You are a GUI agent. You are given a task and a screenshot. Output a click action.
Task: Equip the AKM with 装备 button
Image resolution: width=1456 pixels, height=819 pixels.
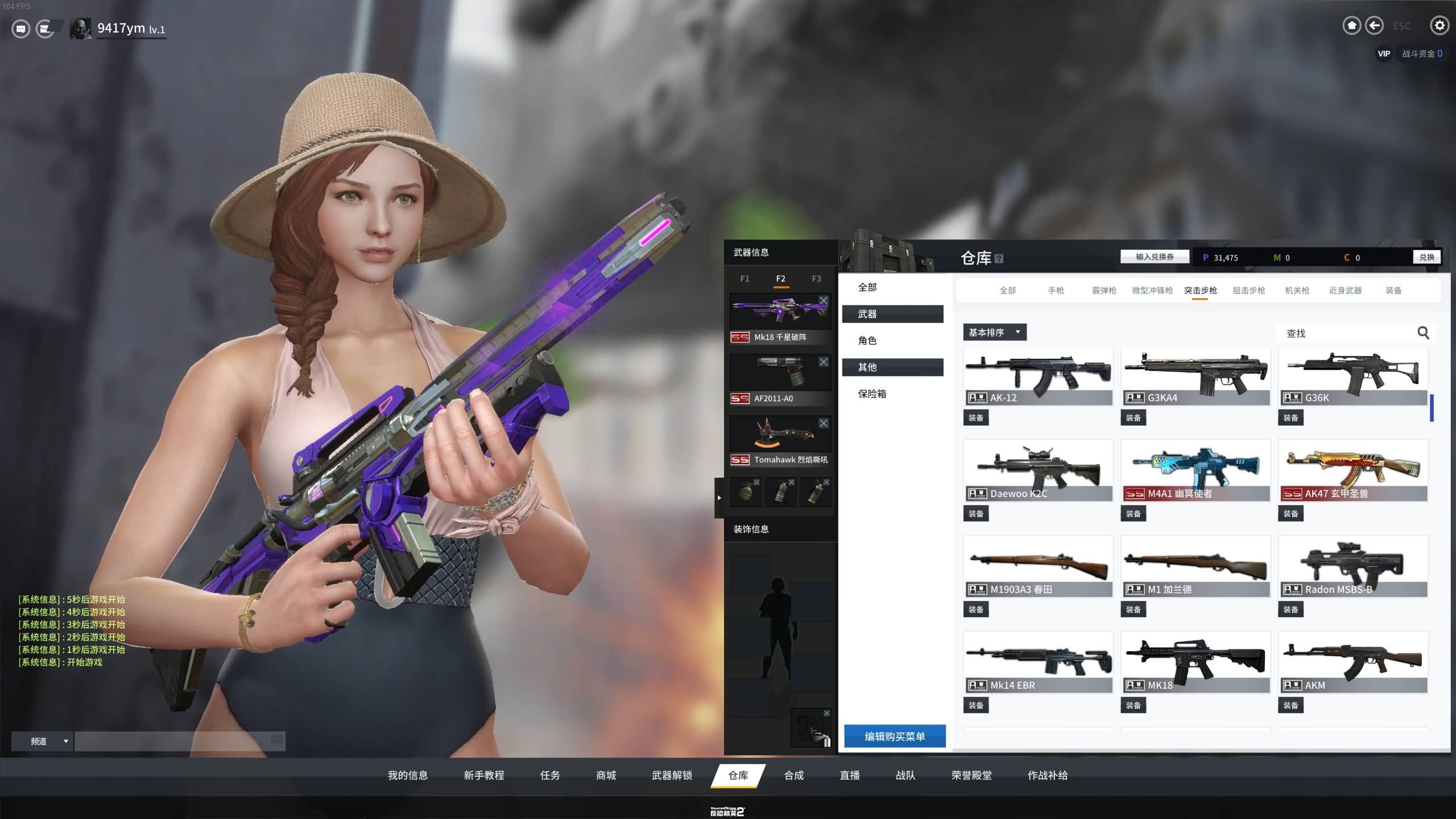point(1291,705)
